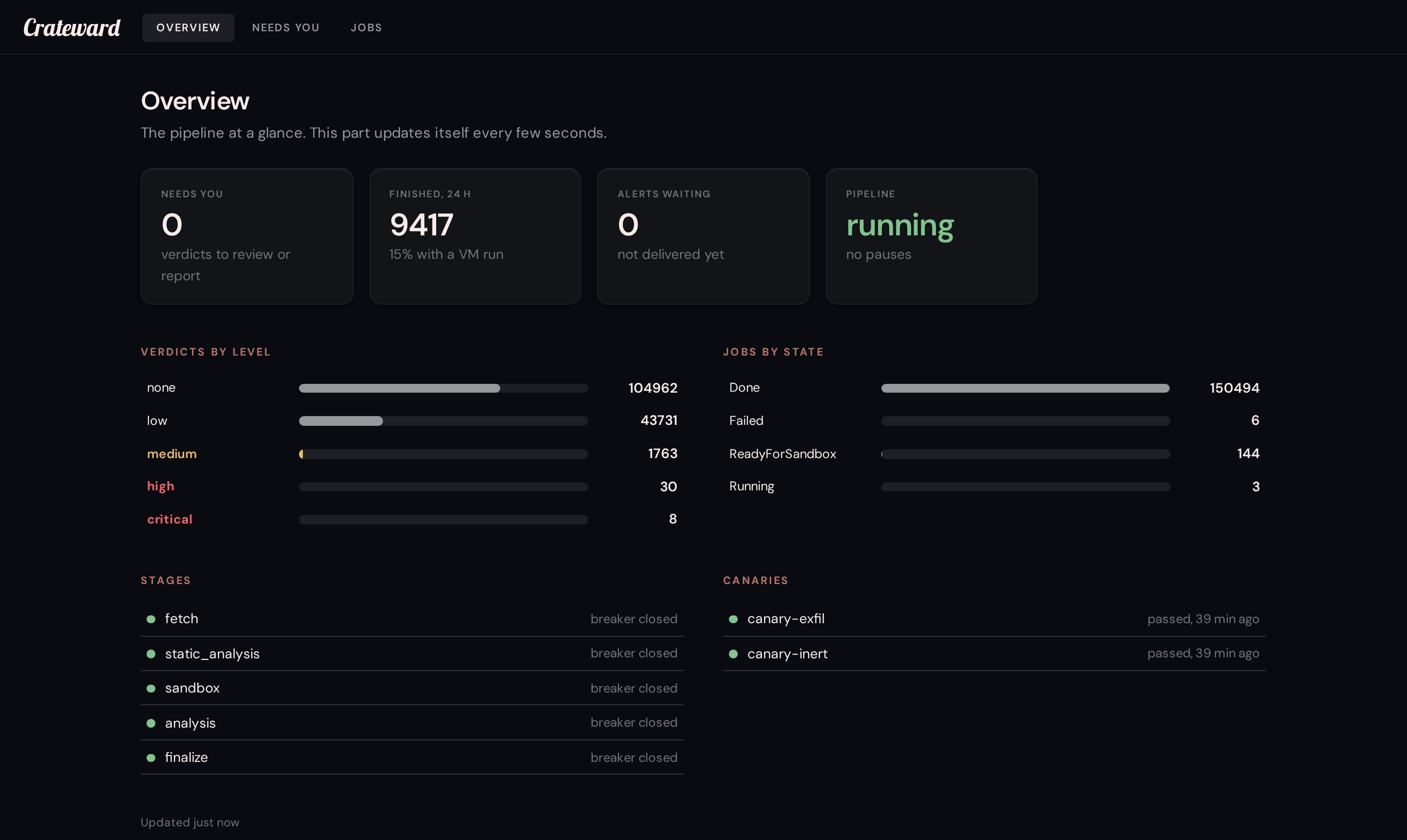Click 'breaker closed' in the finalize row
1407x840 pixels.
pos(634,757)
